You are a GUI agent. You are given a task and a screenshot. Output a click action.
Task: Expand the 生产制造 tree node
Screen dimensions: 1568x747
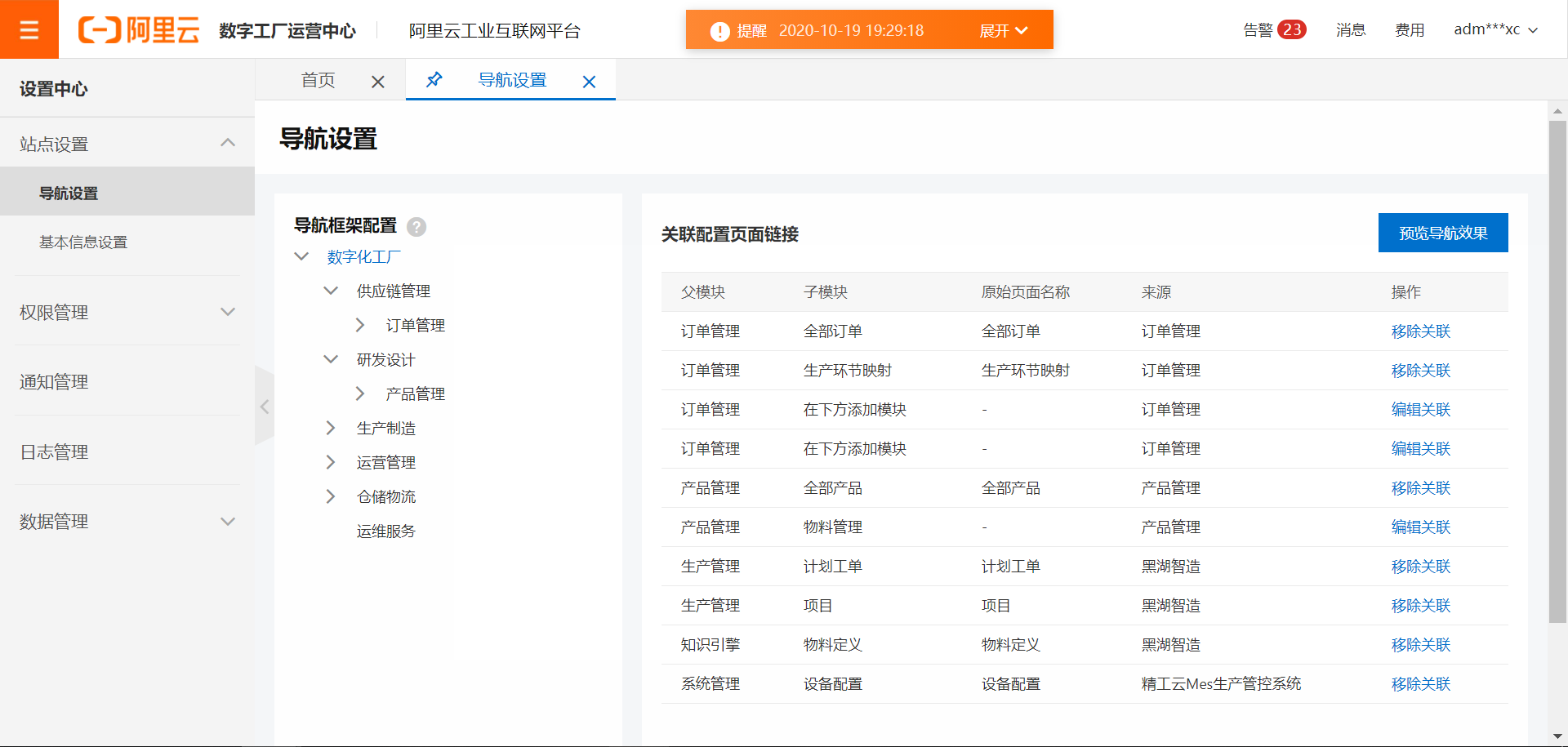[331, 428]
